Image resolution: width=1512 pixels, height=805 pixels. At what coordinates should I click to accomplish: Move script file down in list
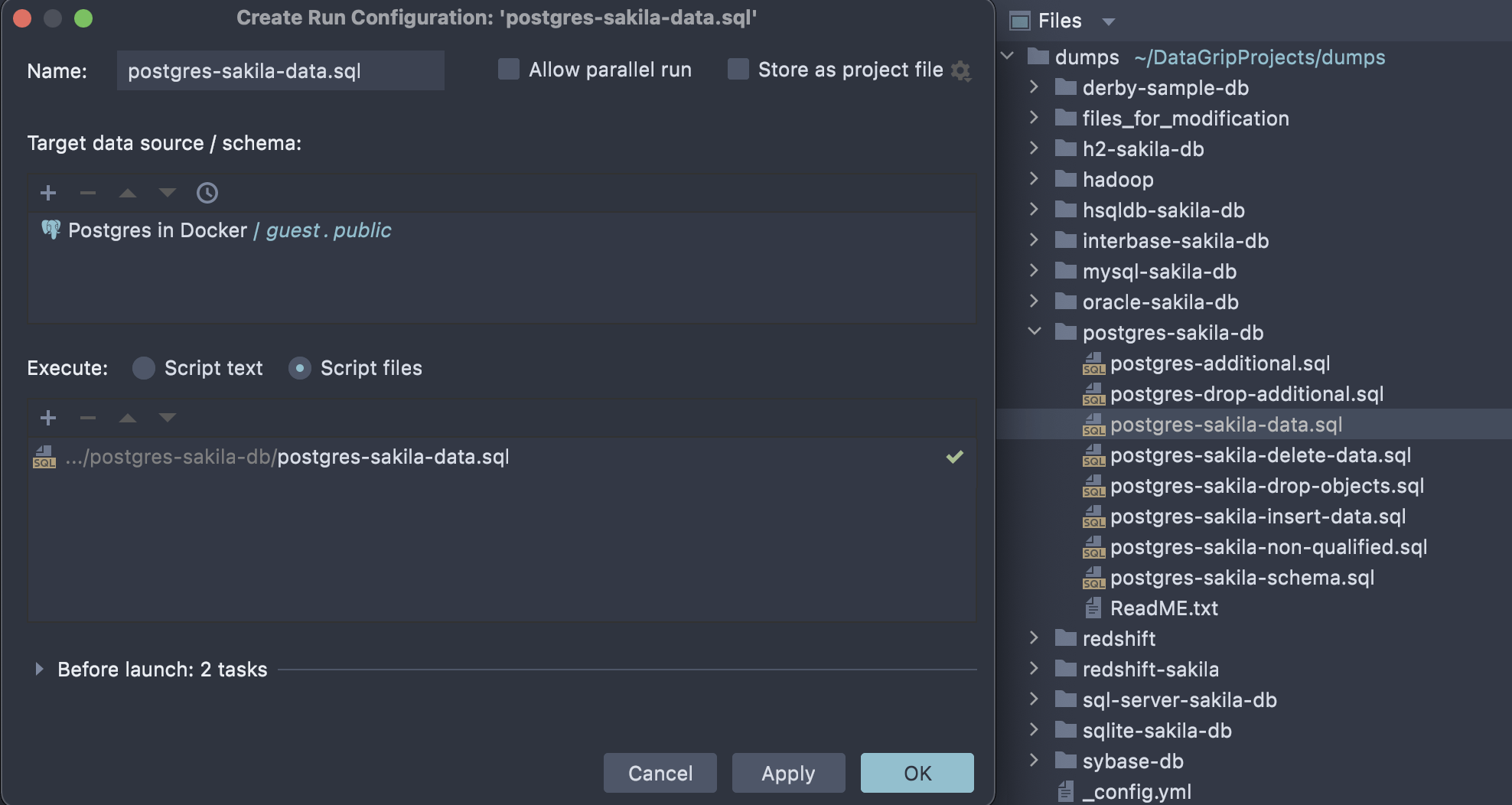tap(168, 418)
